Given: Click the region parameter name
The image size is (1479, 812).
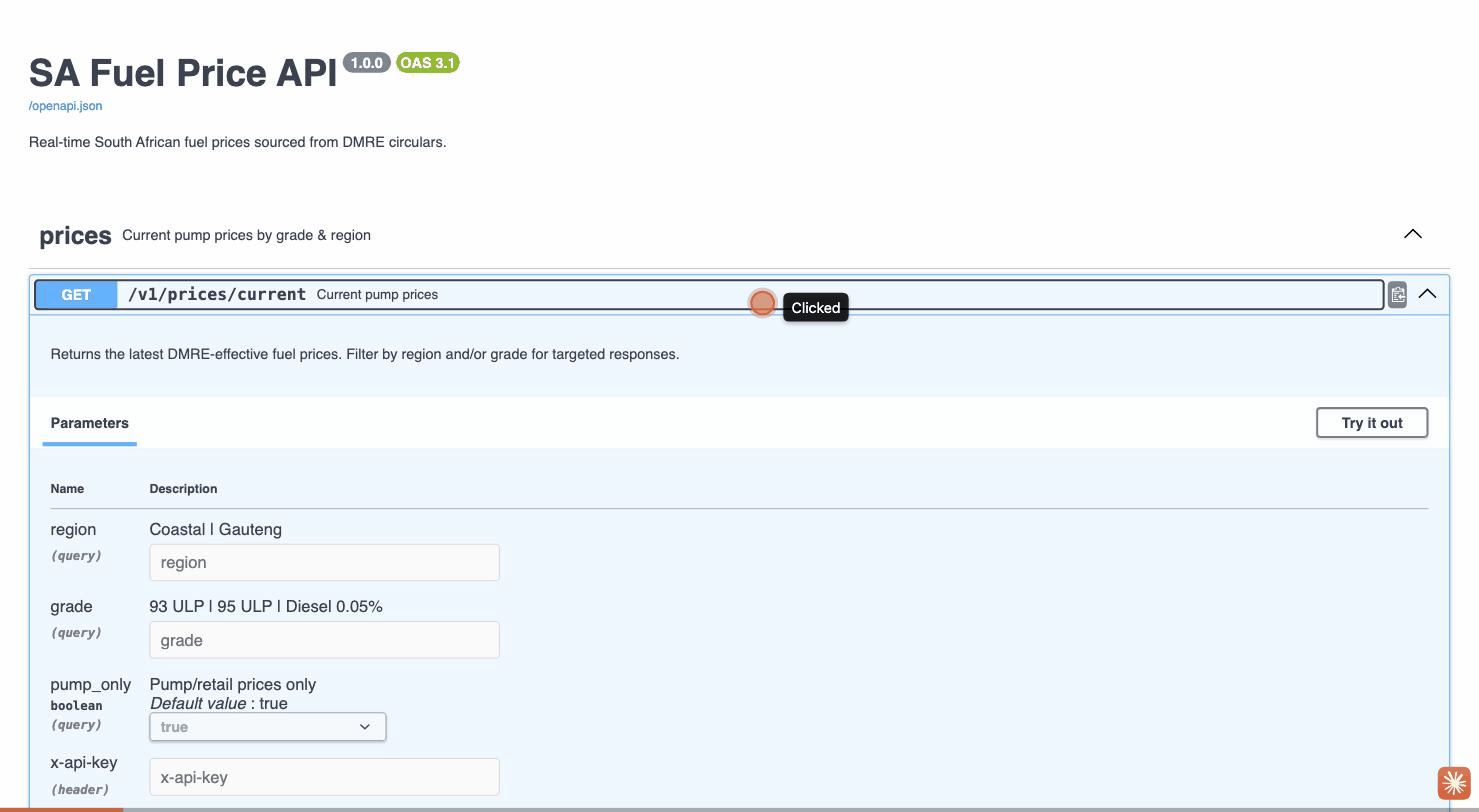Looking at the screenshot, I should (73, 529).
